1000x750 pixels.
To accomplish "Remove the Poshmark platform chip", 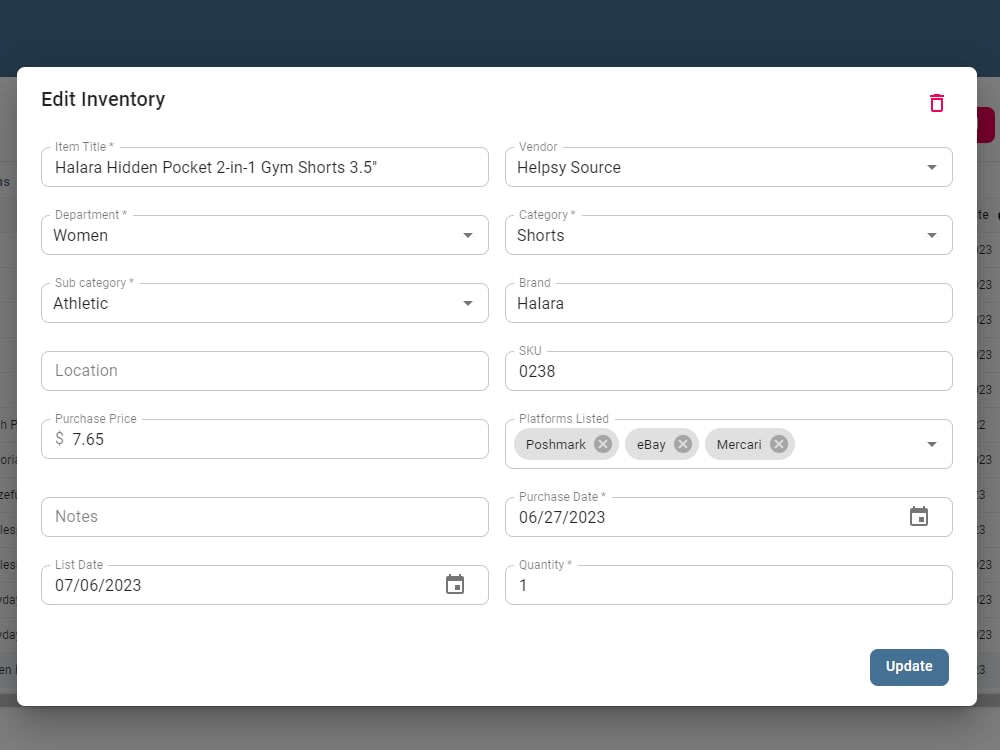I will click(603, 444).
